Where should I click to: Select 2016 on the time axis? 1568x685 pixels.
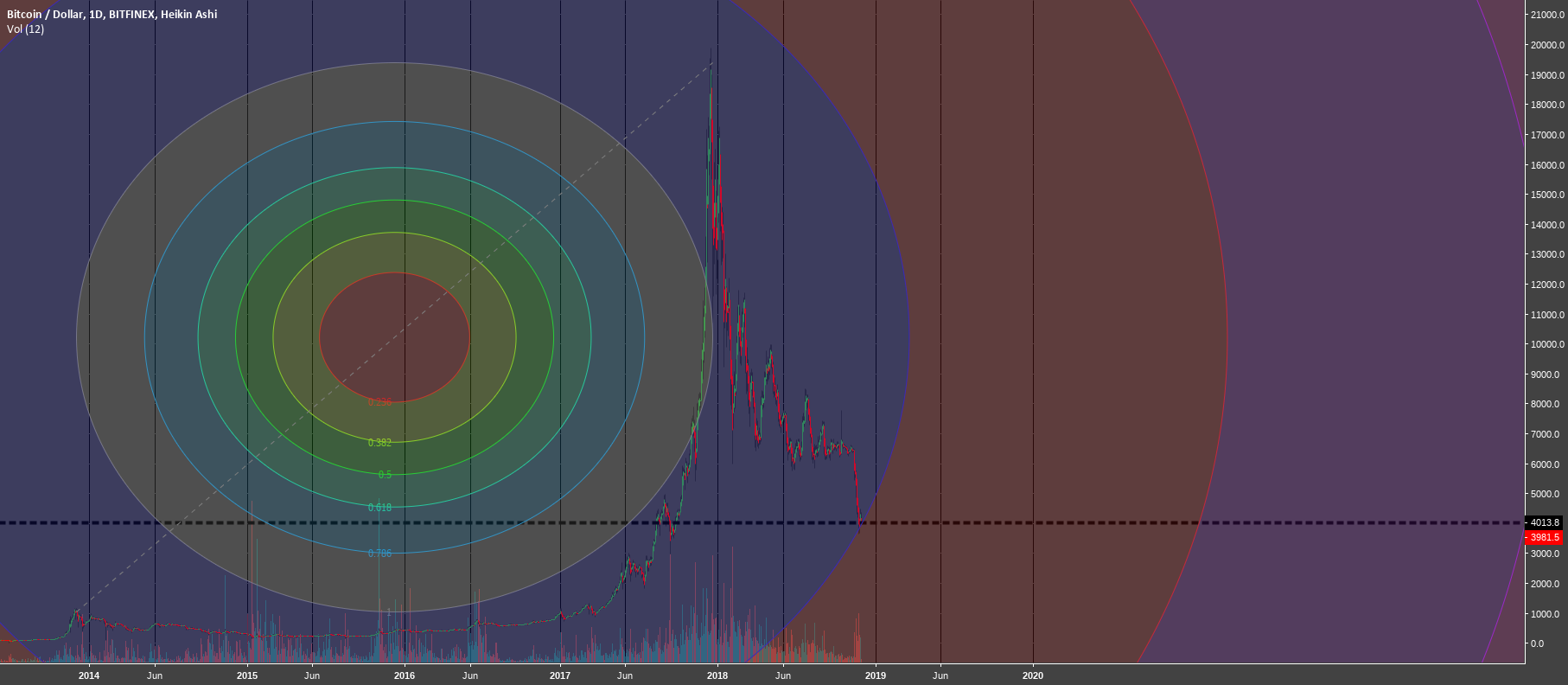(404, 675)
